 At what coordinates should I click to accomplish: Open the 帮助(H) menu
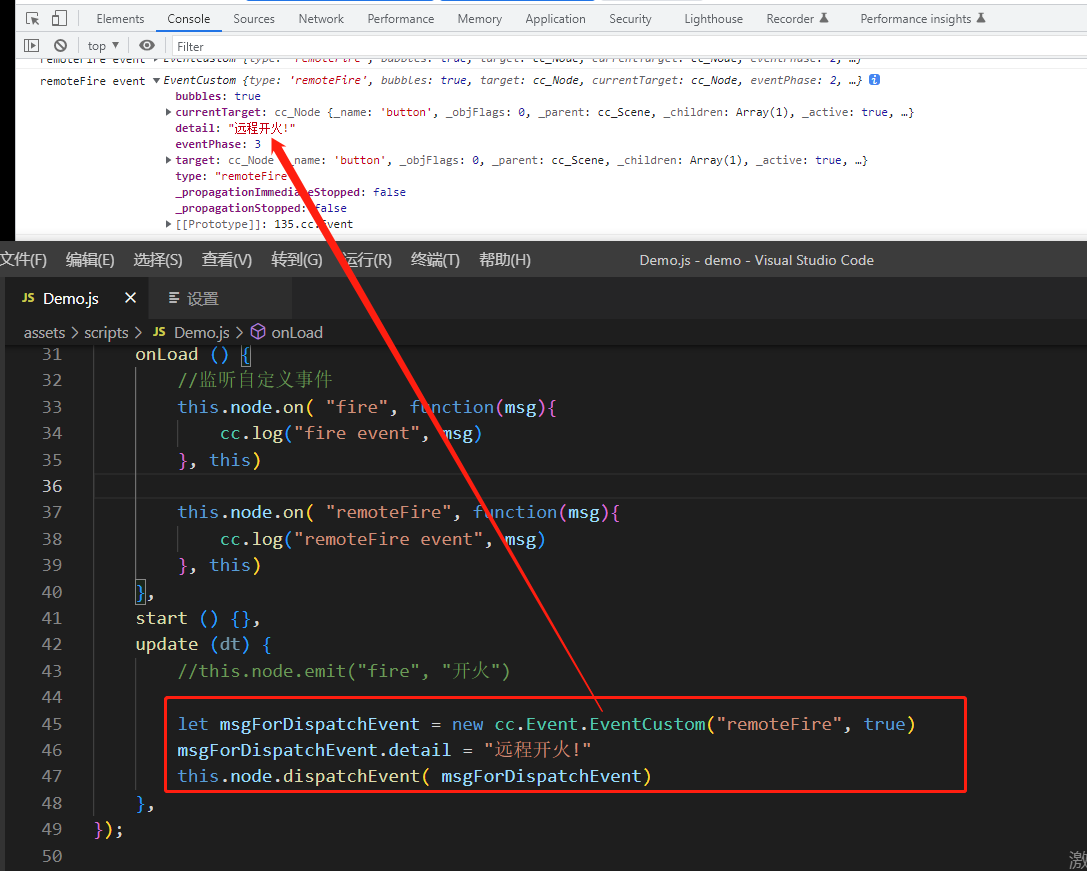(x=505, y=260)
